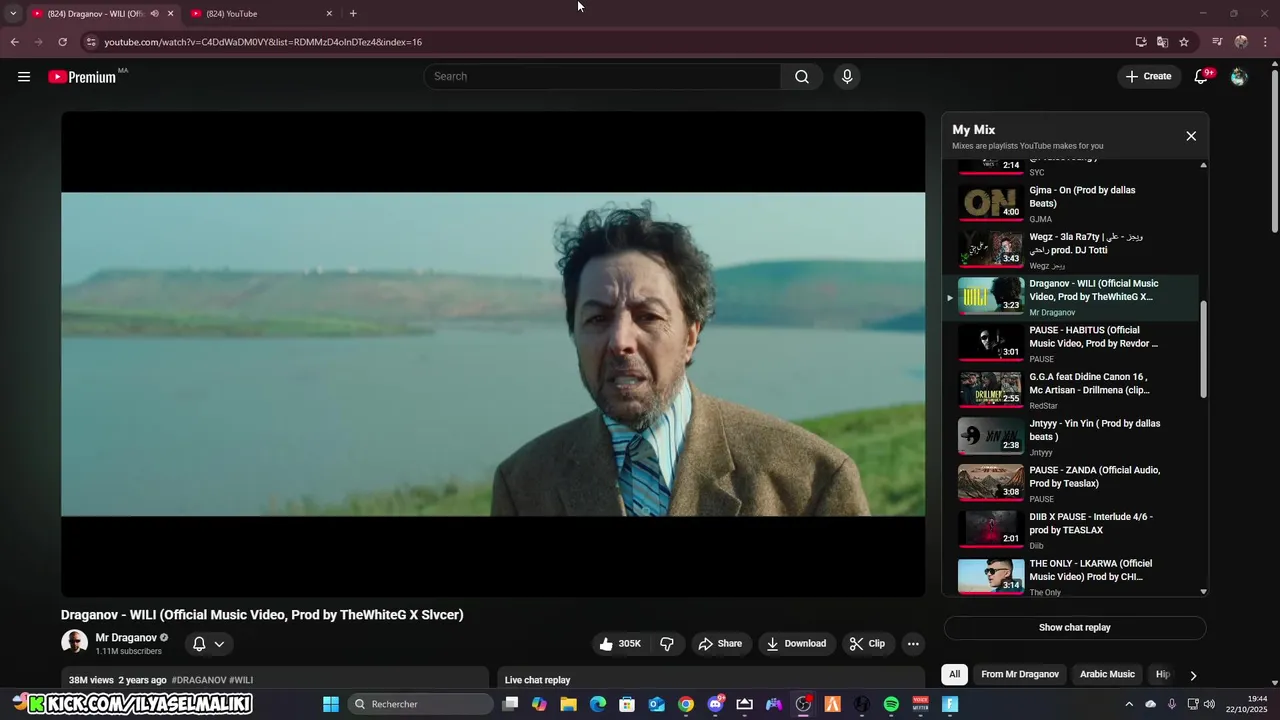Open YouTube notifications bell
The image size is (1280, 720).
[1202, 77]
